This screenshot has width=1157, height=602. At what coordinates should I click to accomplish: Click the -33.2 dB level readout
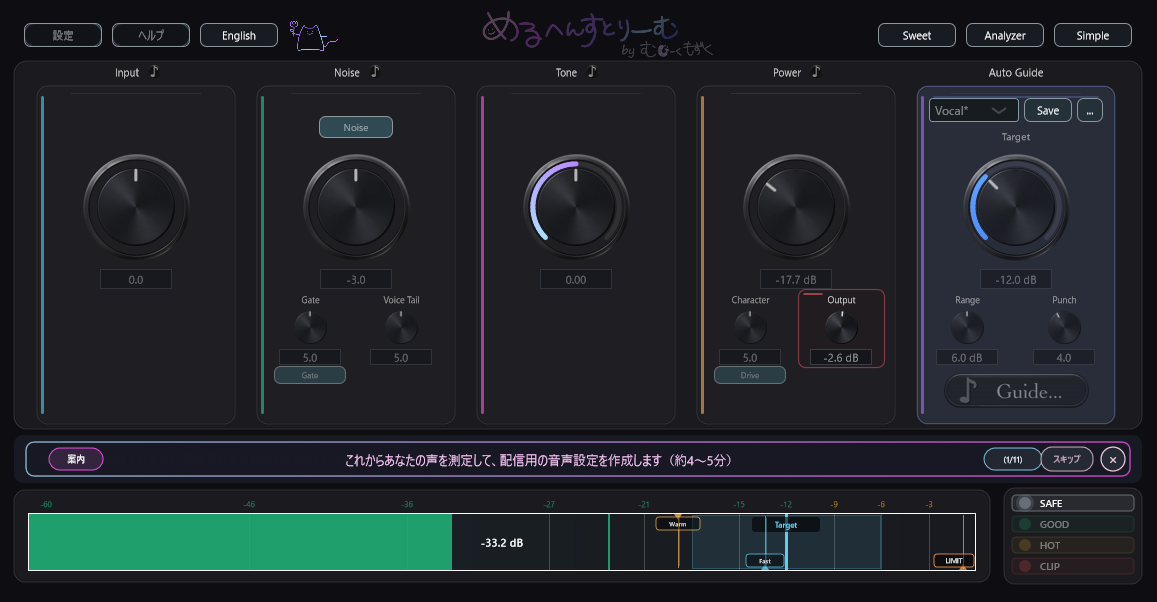pos(502,543)
